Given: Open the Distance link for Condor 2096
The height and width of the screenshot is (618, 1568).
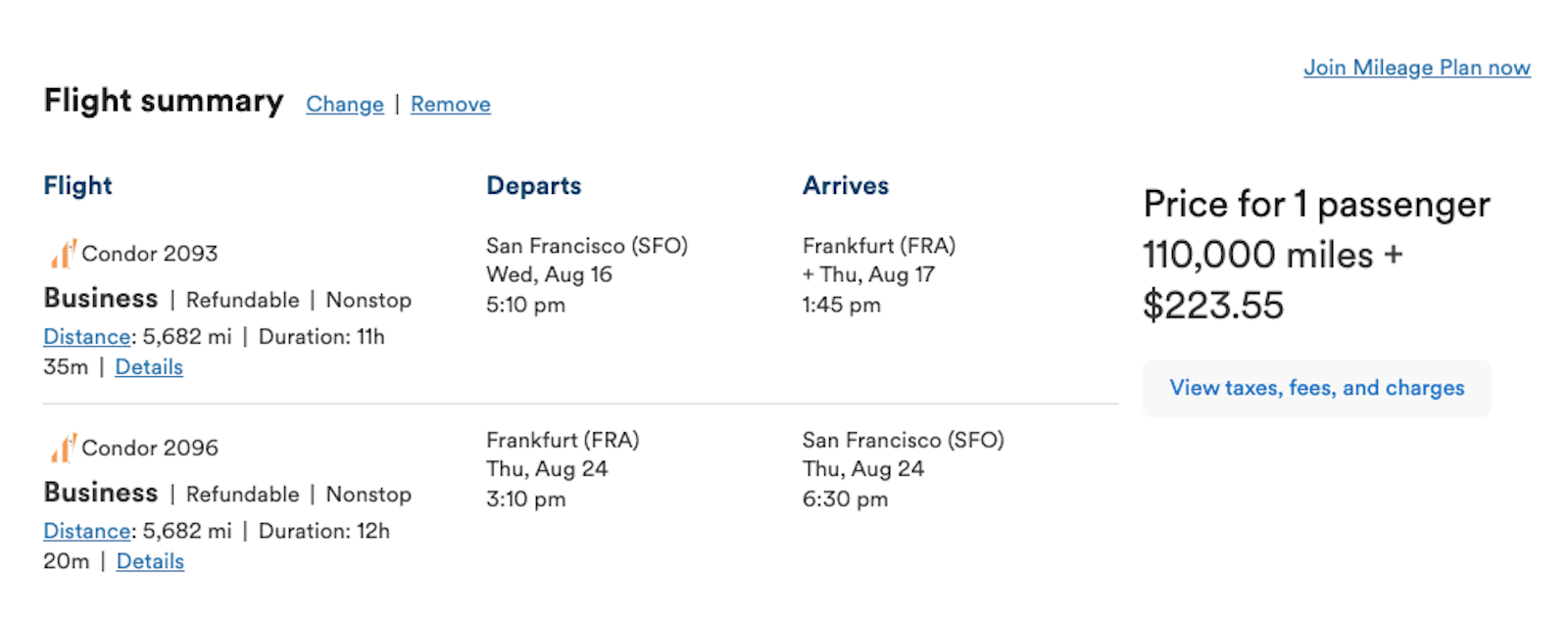Looking at the screenshot, I should 86,530.
